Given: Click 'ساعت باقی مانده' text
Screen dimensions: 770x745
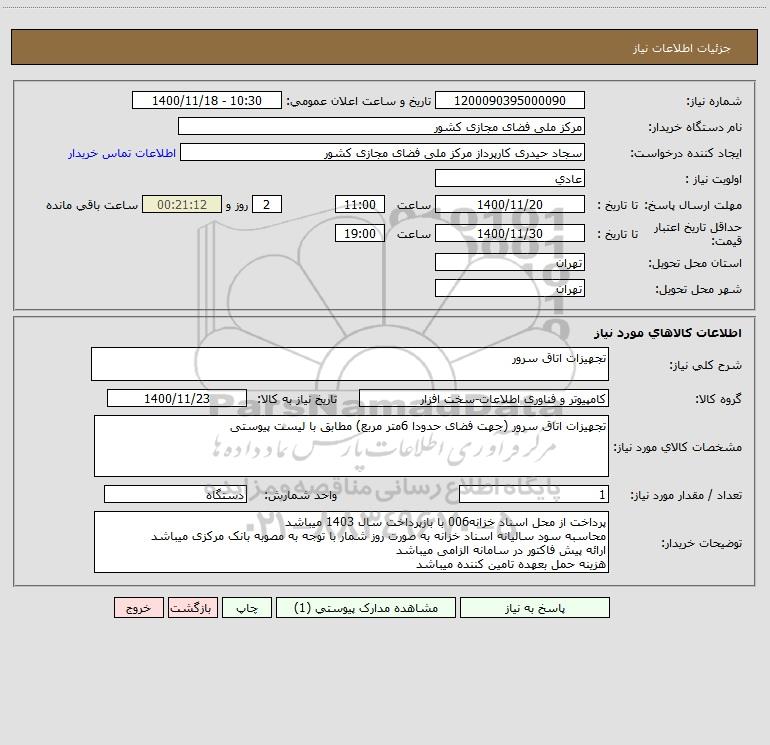Looking at the screenshot, I should point(92,205).
